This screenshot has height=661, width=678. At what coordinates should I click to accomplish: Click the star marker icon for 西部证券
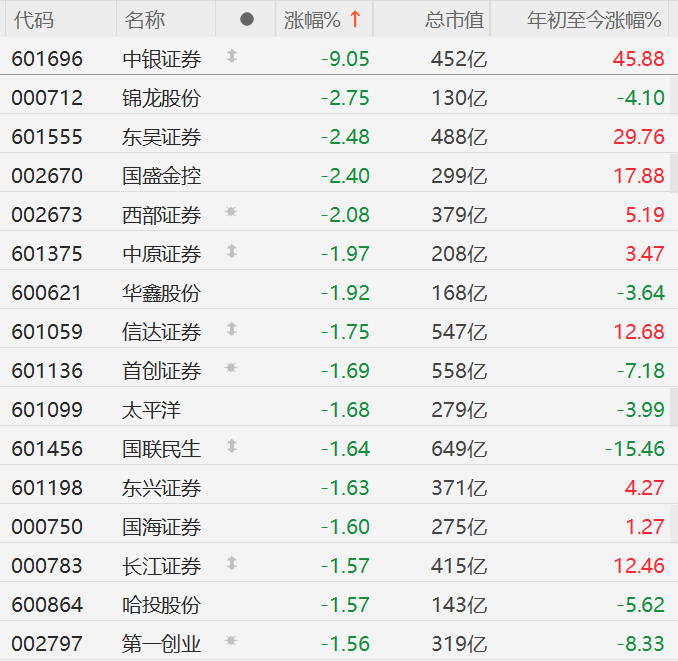(231, 211)
